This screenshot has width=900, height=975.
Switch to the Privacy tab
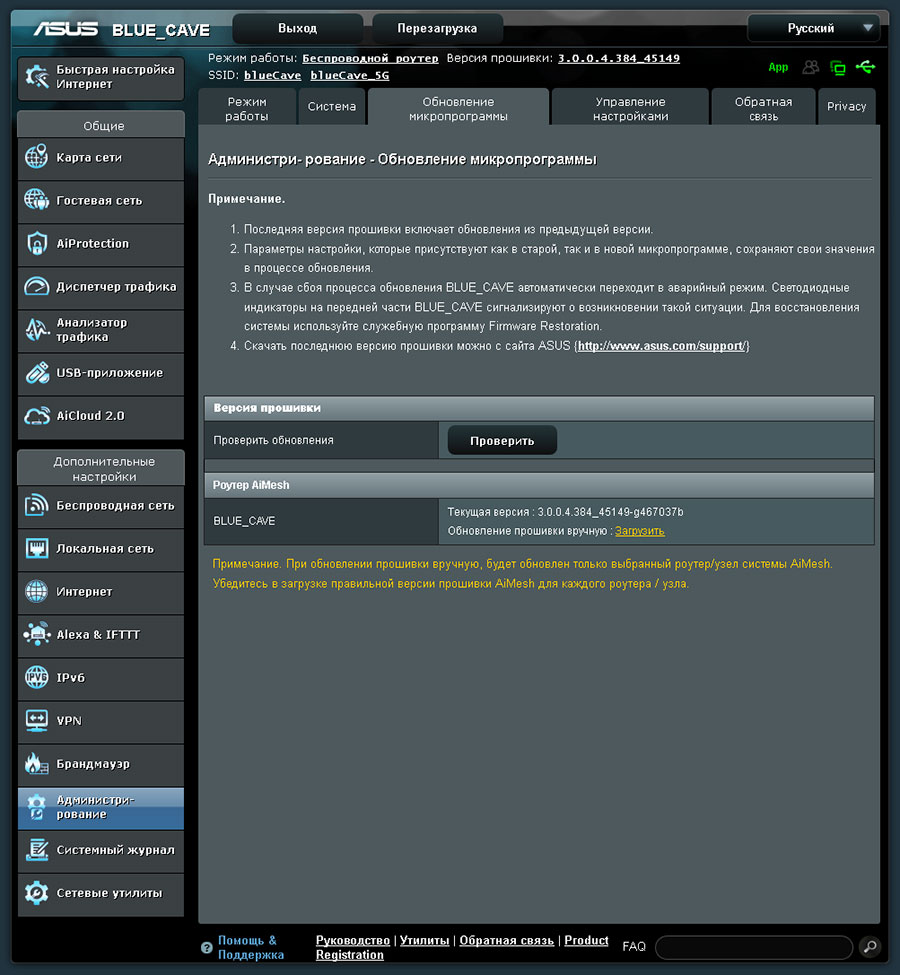(847, 107)
